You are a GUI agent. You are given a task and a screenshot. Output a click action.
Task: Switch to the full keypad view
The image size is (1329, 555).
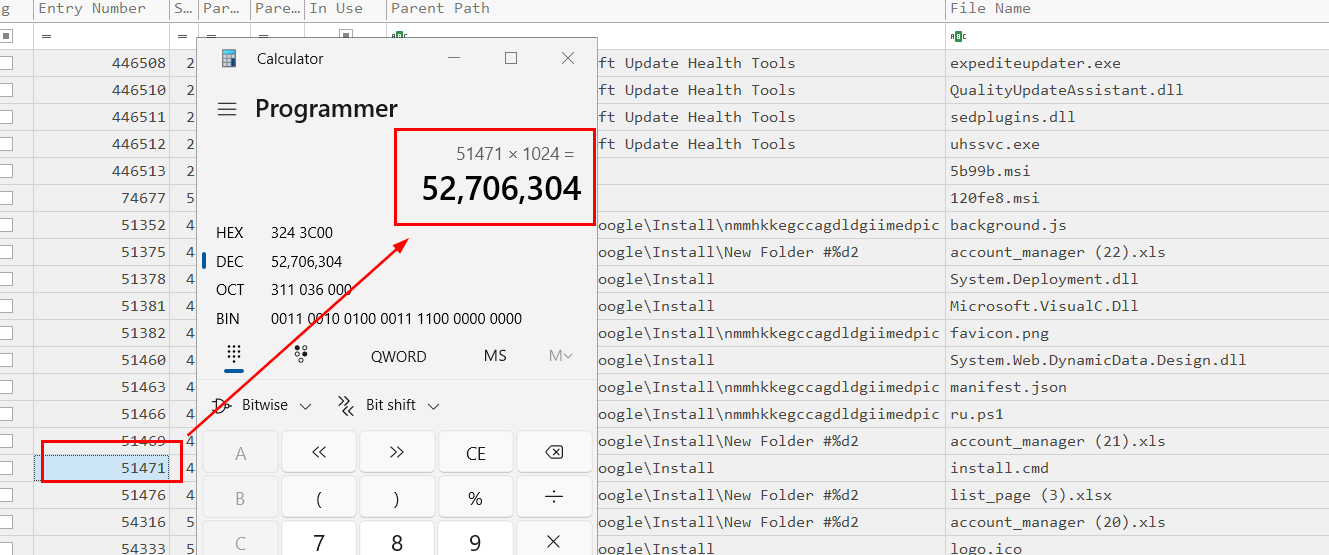(x=234, y=355)
